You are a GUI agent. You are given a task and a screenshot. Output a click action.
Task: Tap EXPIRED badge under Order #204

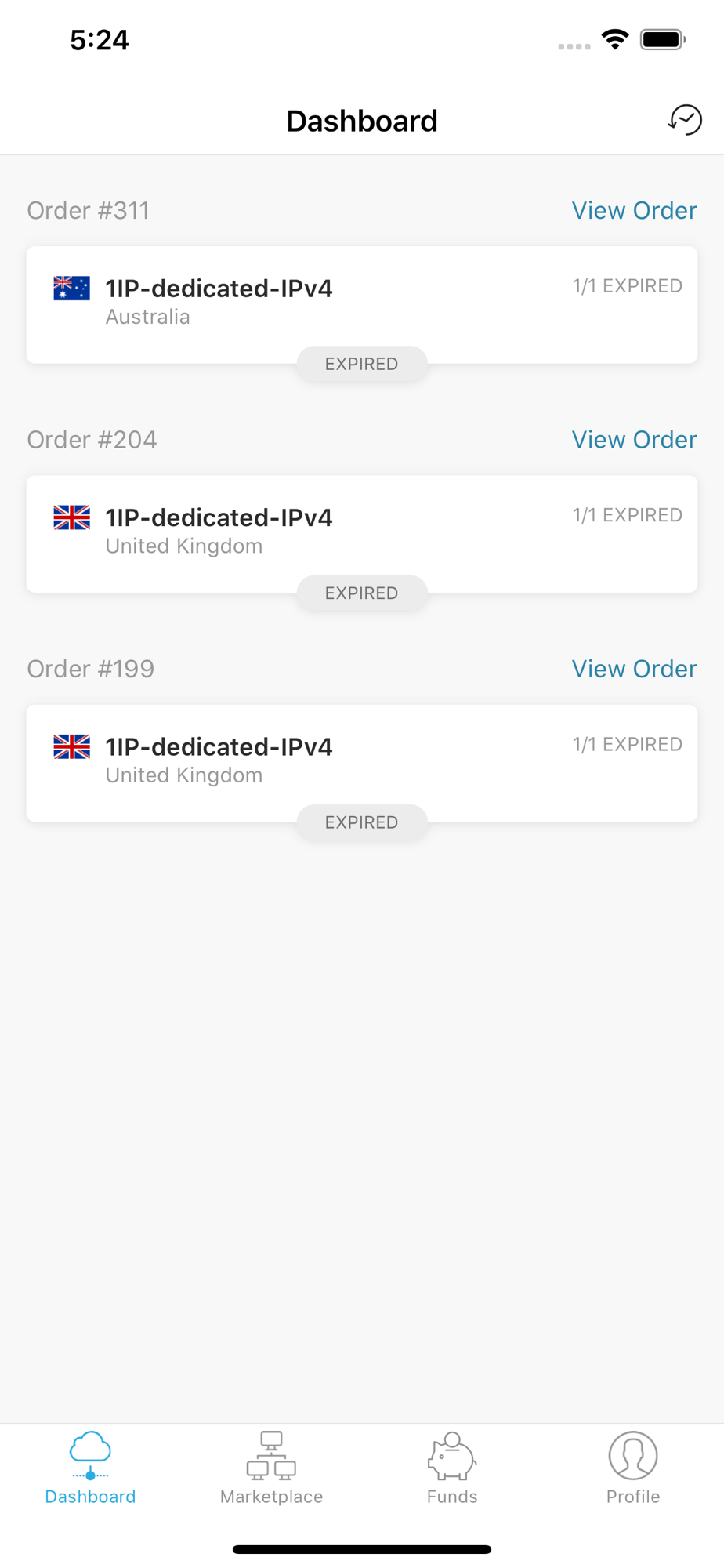click(x=362, y=593)
